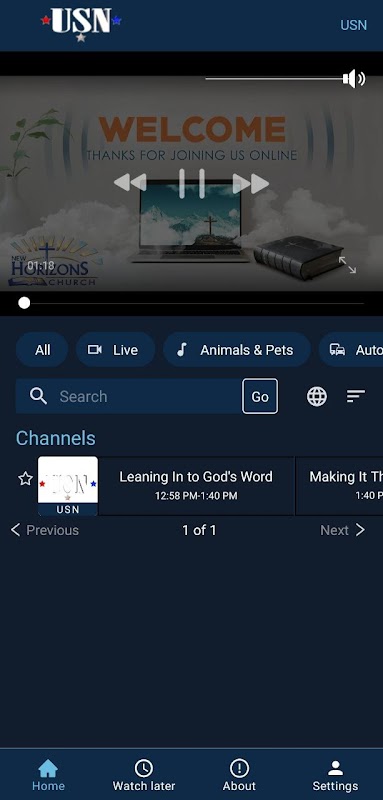Rewind the video
This screenshot has height=800, width=383.
[130, 183]
